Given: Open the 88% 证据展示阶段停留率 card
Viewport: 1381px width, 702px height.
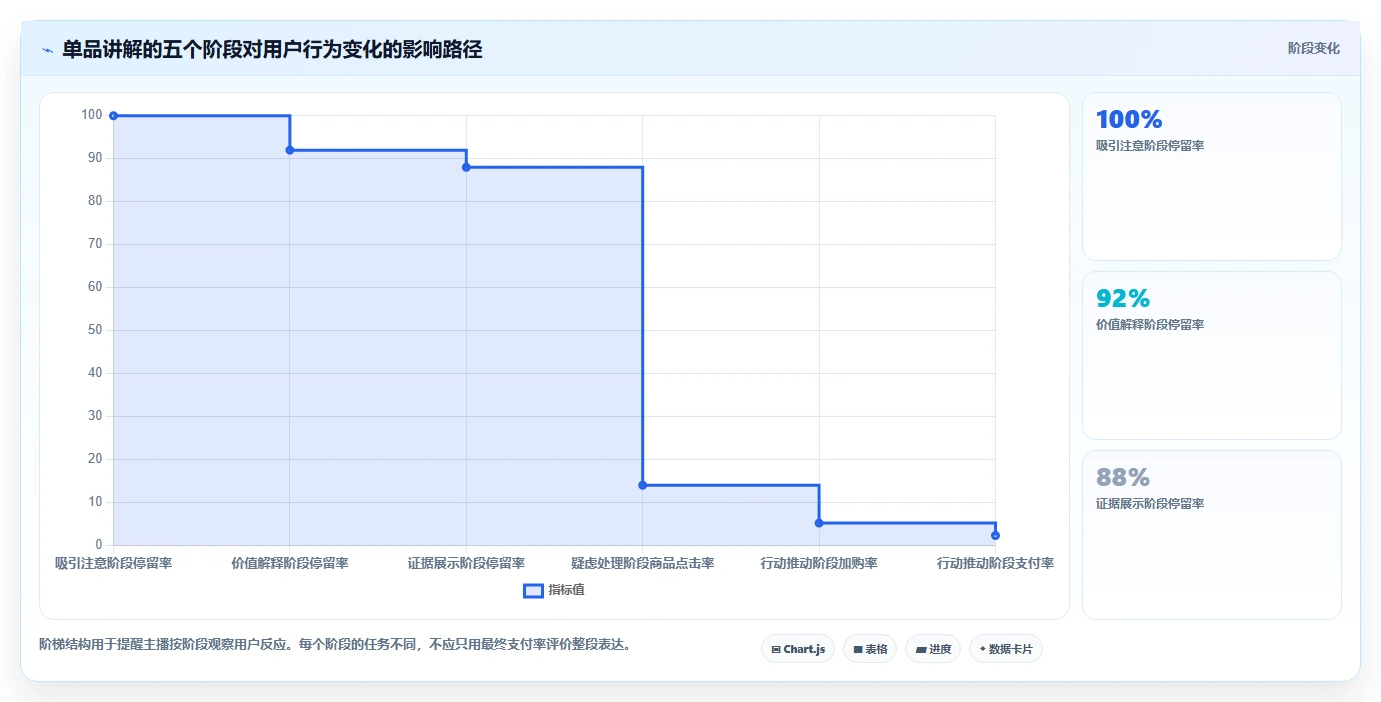Looking at the screenshot, I should [x=1211, y=535].
